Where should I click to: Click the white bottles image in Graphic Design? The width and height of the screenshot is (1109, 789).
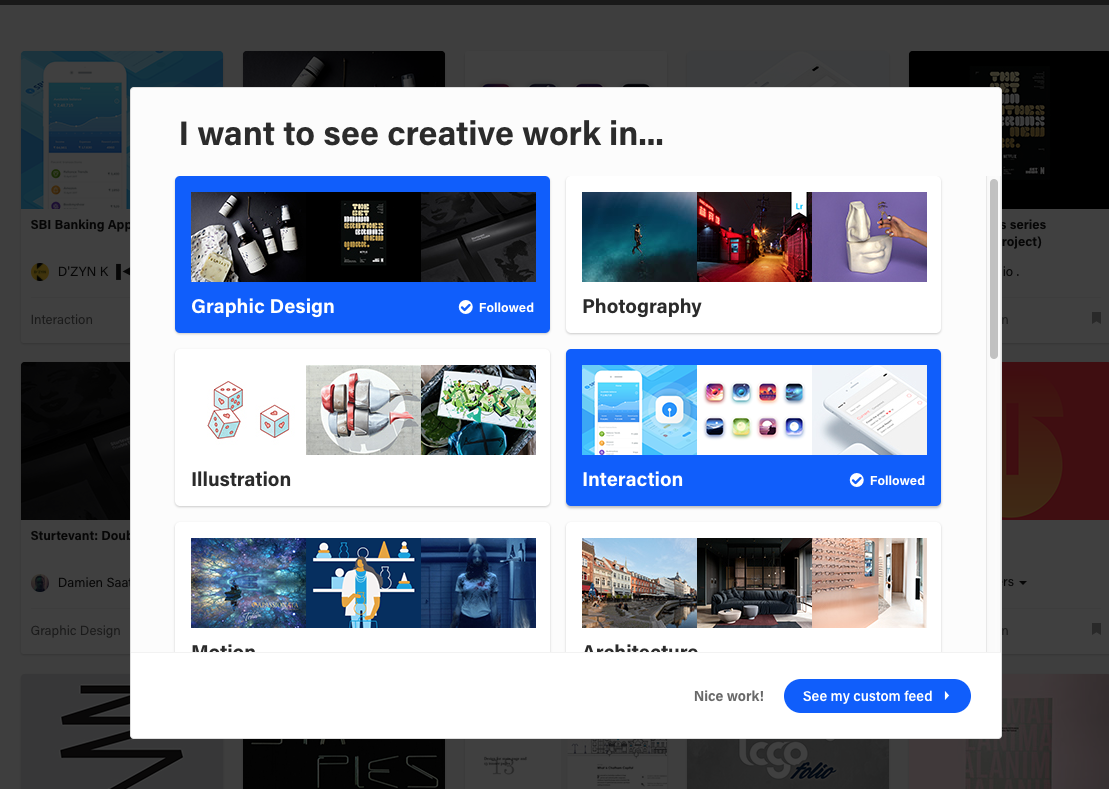[248, 237]
